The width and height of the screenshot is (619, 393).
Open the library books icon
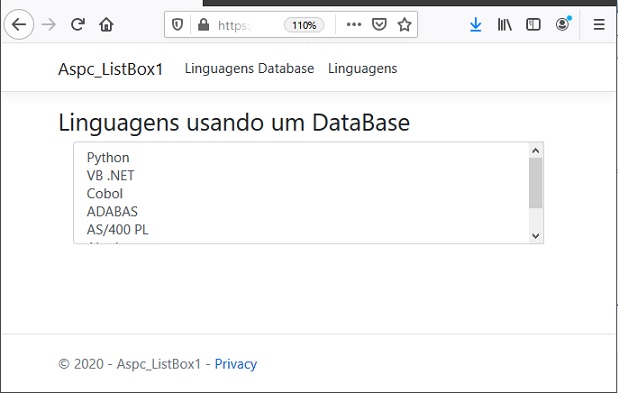[x=505, y=25]
